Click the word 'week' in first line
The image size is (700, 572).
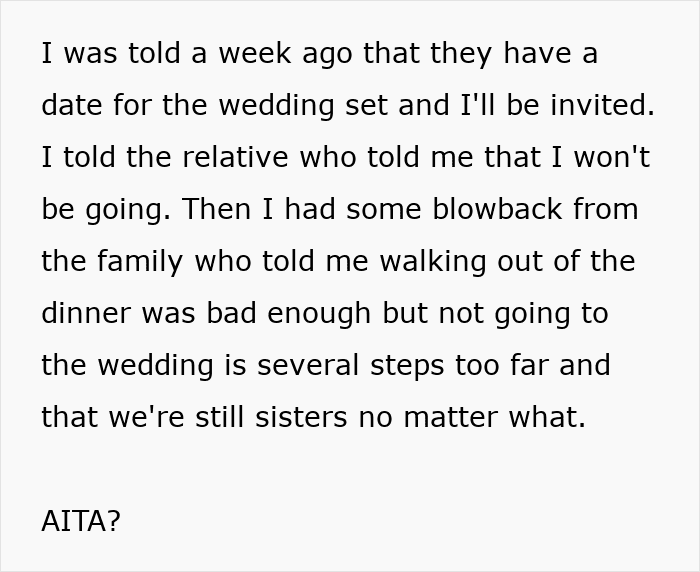click(x=254, y=53)
